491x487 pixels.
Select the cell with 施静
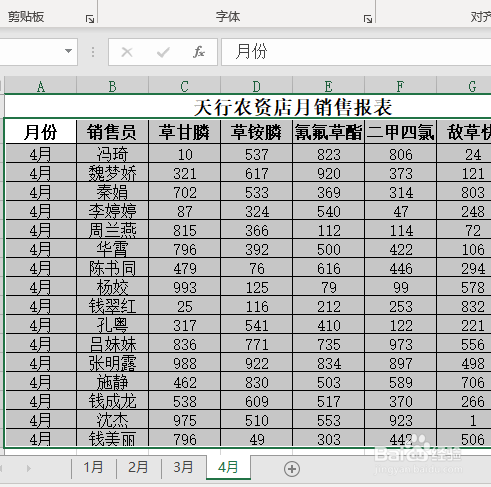click(113, 382)
